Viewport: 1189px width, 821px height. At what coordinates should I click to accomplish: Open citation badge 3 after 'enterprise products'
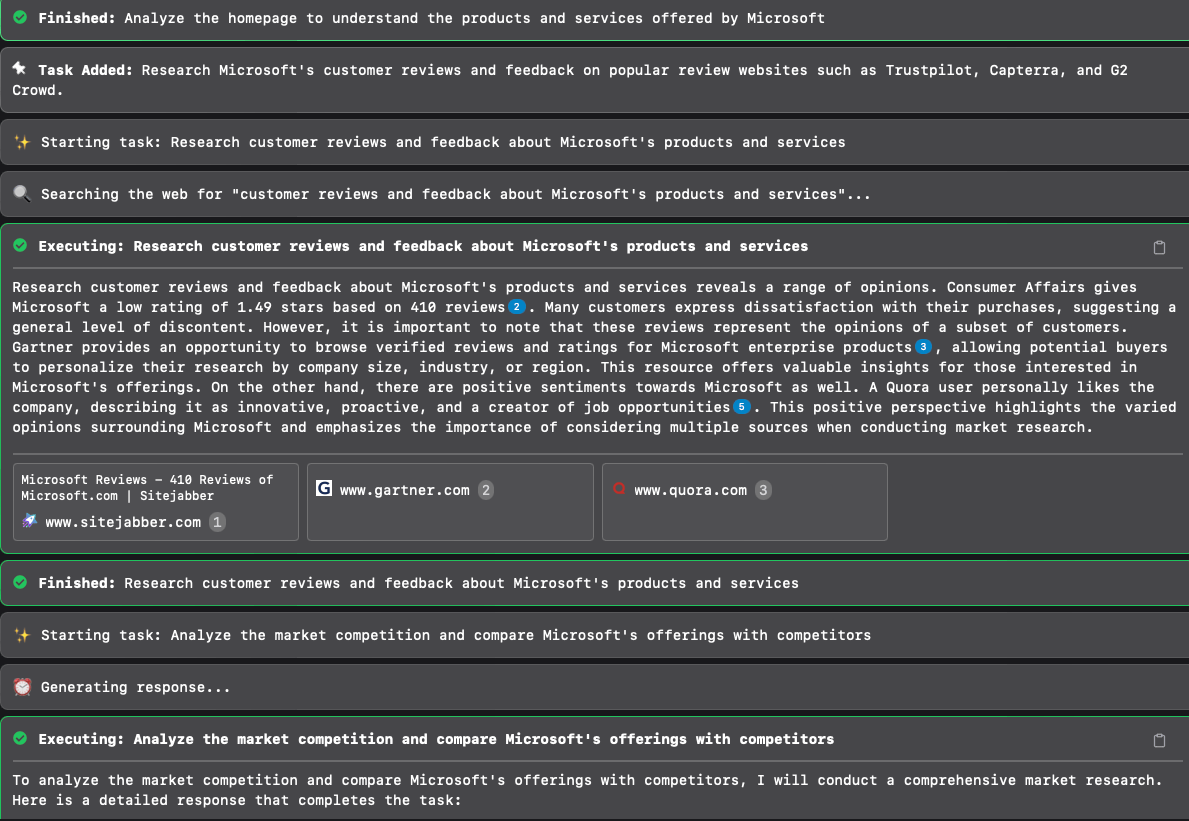(923, 346)
